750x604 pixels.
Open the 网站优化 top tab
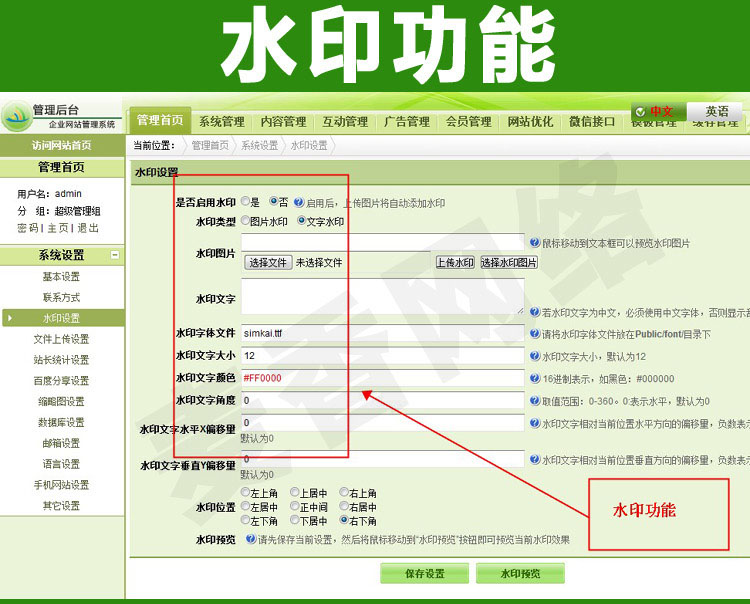click(x=530, y=121)
